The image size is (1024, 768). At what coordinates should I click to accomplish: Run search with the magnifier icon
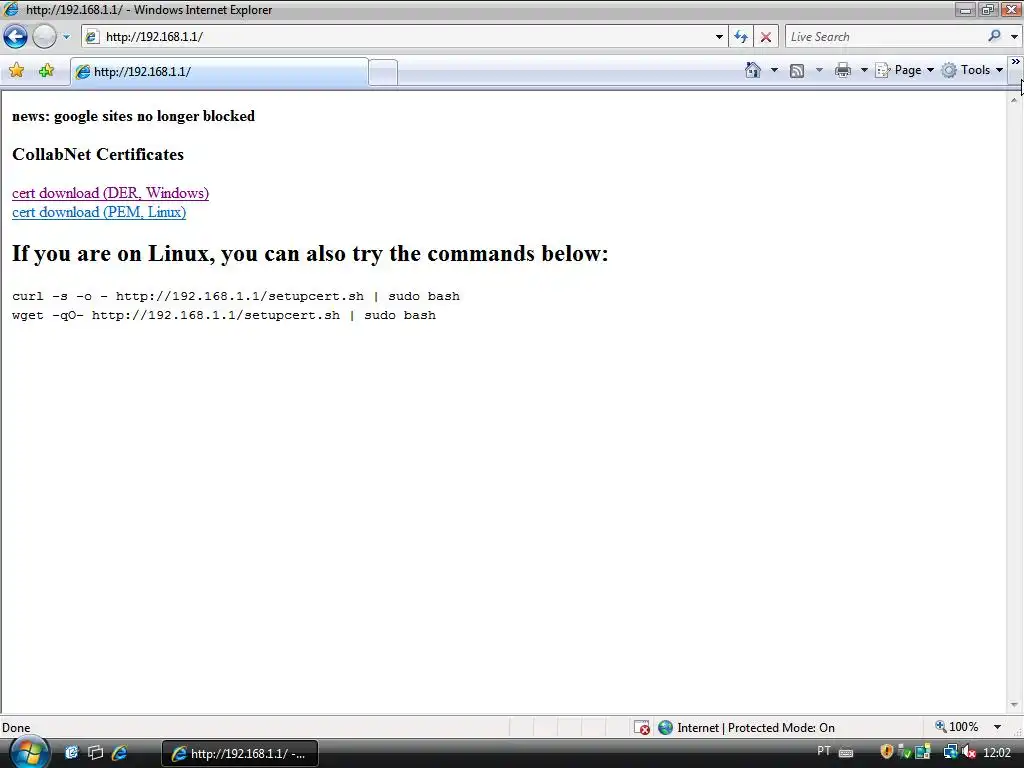[995, 36]
